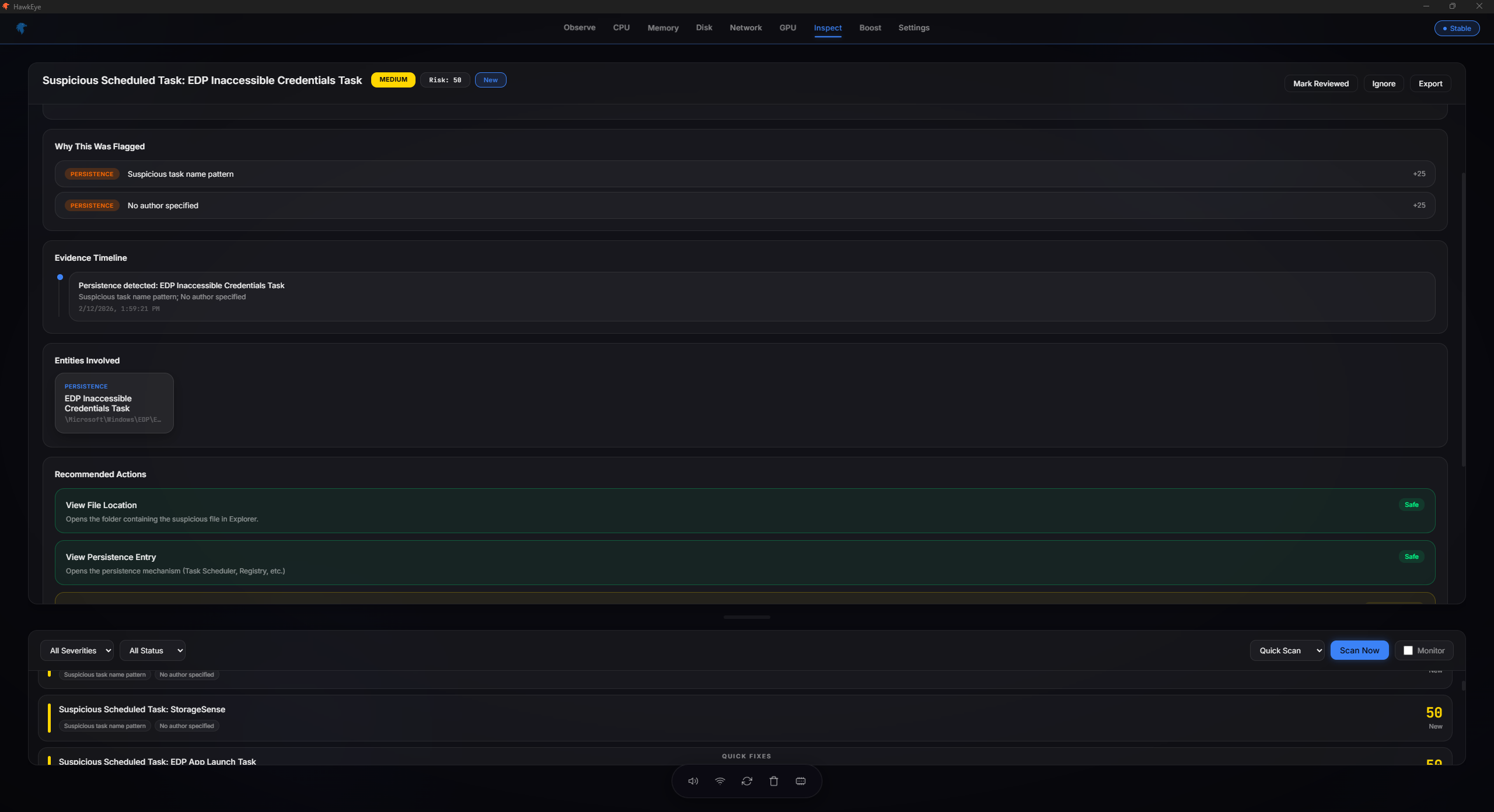This screenshot has width=1494, height=812.
Task: Enable the Monitor checkbox
Action: pos(1408,650)
